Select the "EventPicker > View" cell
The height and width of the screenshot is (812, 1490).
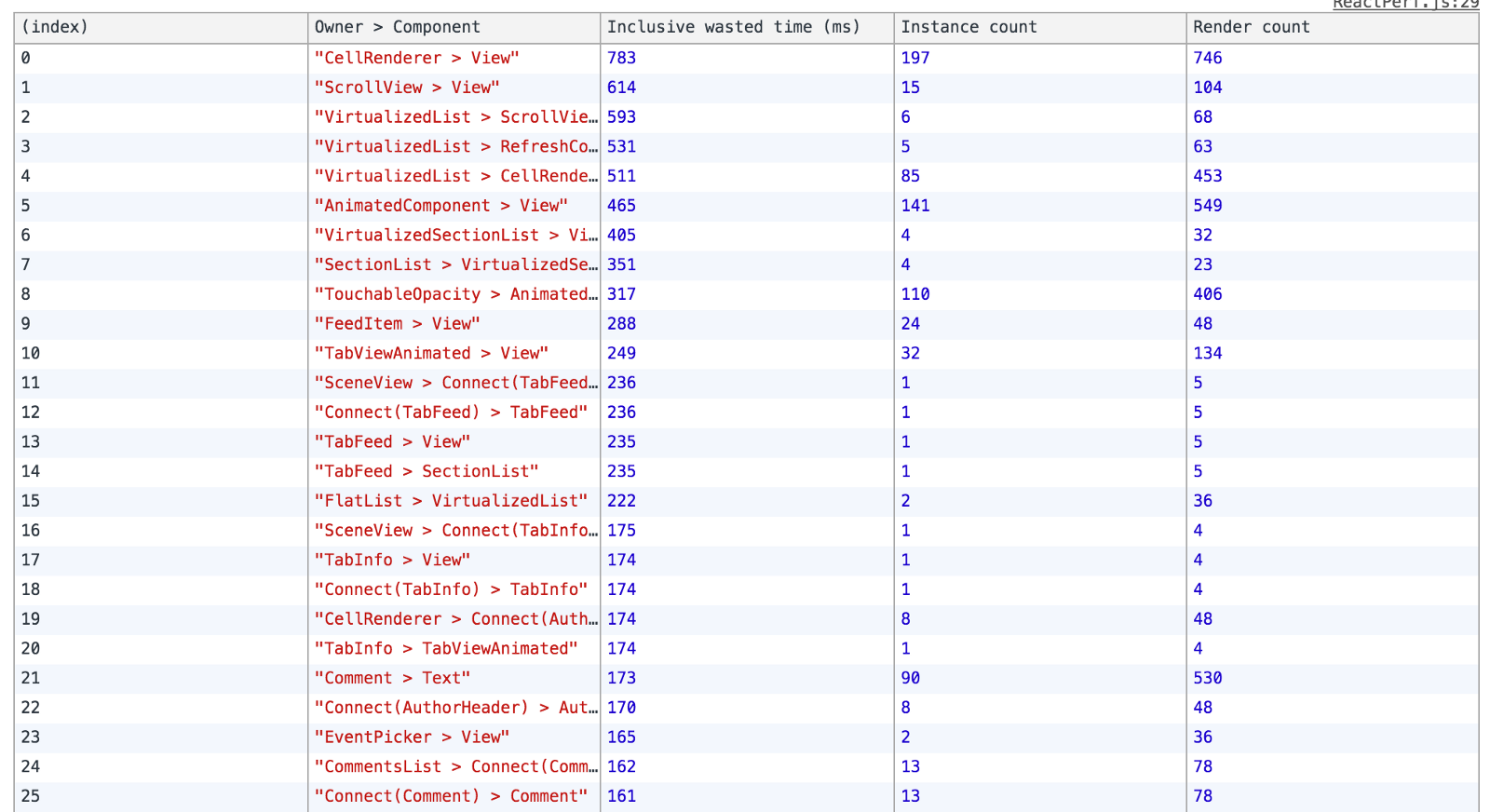click(412, 738)
